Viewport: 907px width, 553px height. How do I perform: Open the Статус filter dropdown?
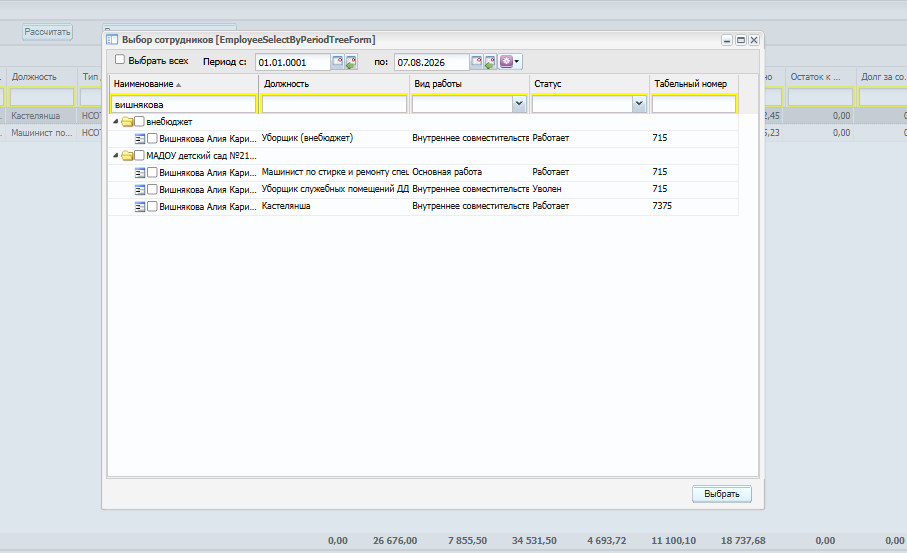tap(639, 104)
